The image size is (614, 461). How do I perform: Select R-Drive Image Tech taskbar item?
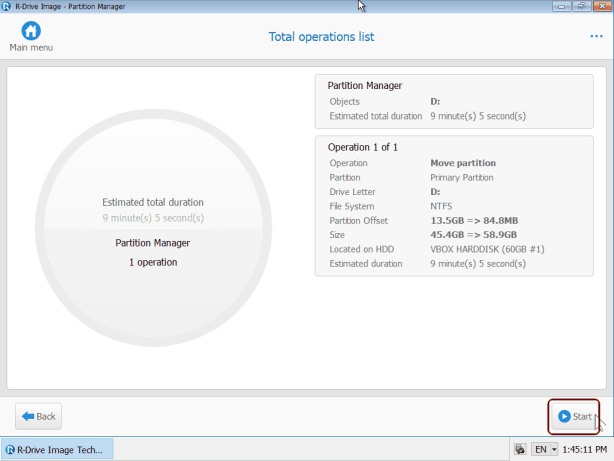coord(57,450)
